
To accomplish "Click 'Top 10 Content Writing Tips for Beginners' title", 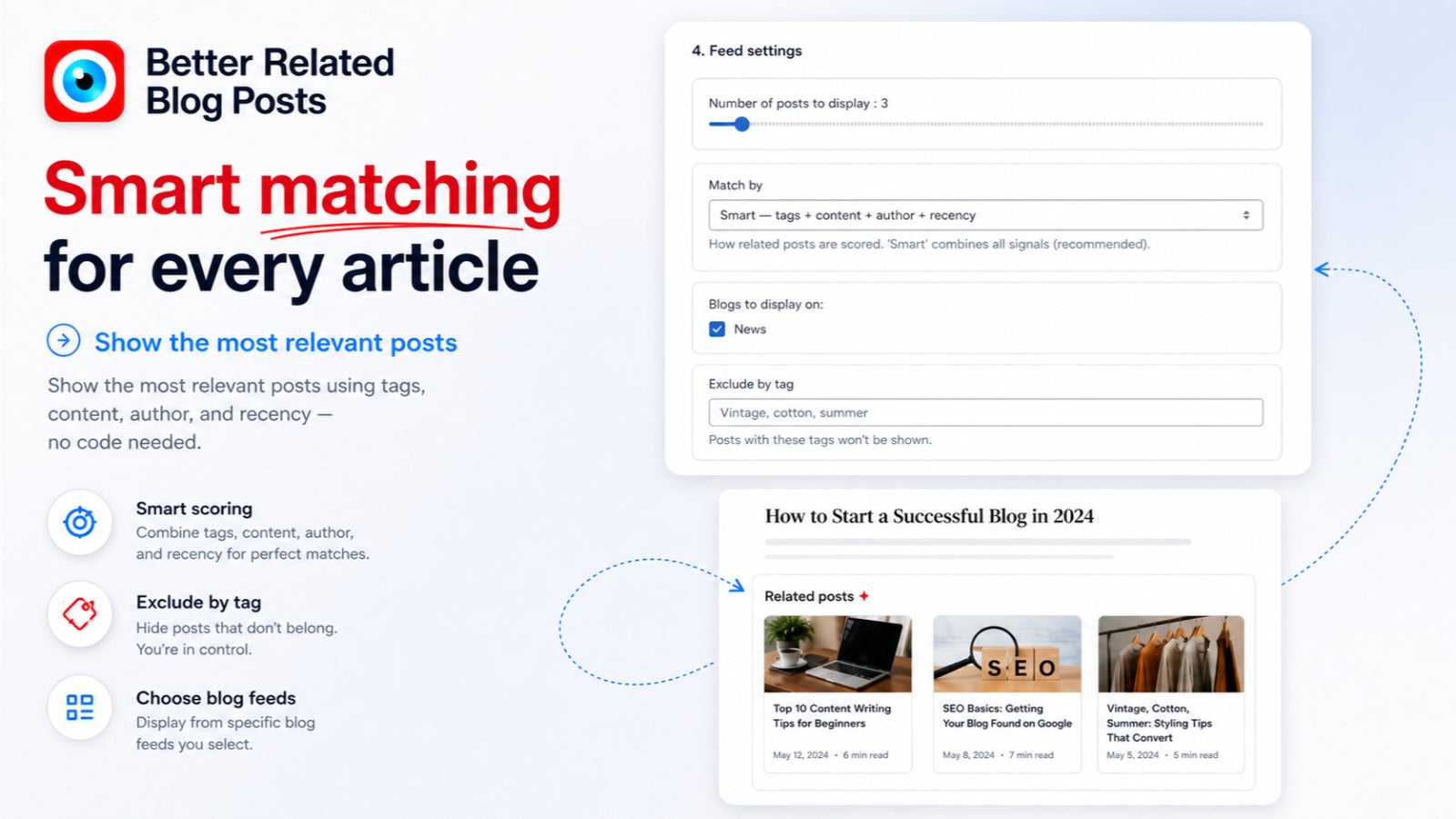I will click(x=832, y=716).
